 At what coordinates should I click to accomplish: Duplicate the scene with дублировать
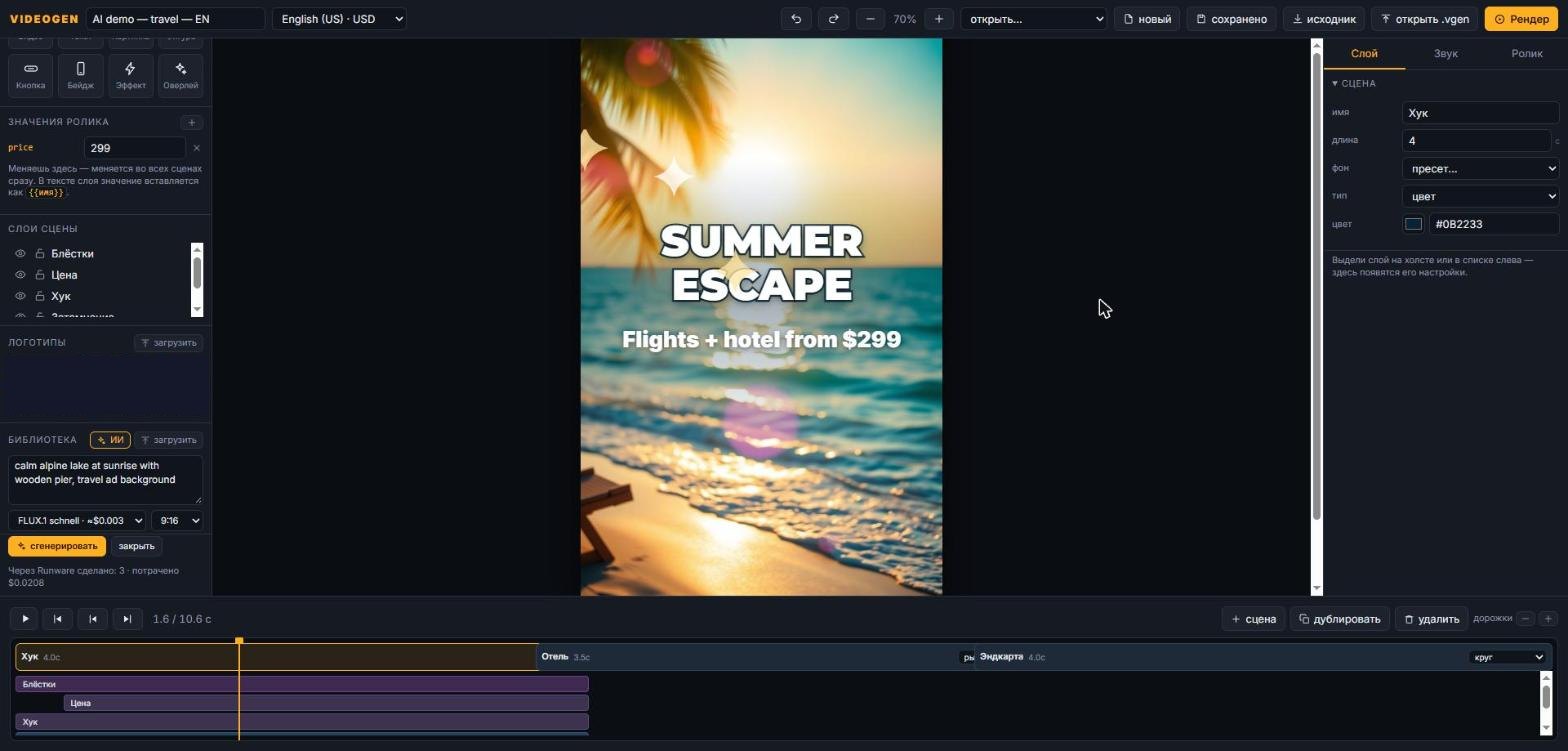click(1339, 619)
